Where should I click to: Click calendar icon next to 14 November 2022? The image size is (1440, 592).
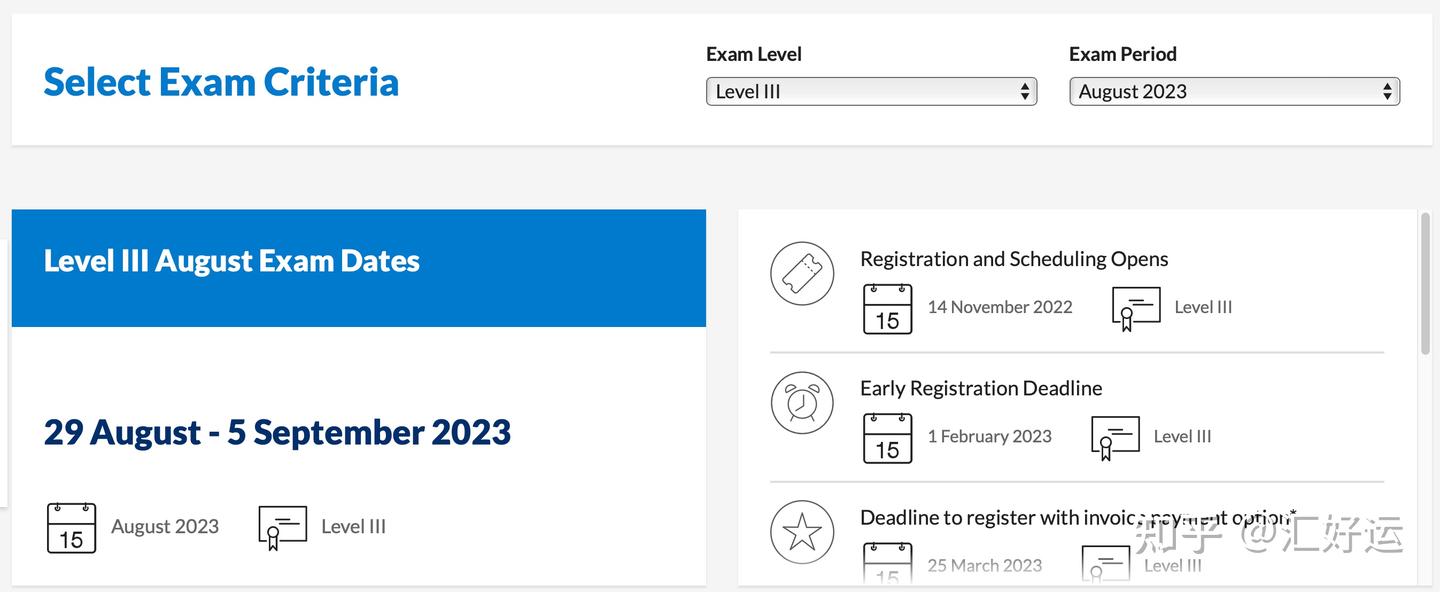tap(888, 309)
